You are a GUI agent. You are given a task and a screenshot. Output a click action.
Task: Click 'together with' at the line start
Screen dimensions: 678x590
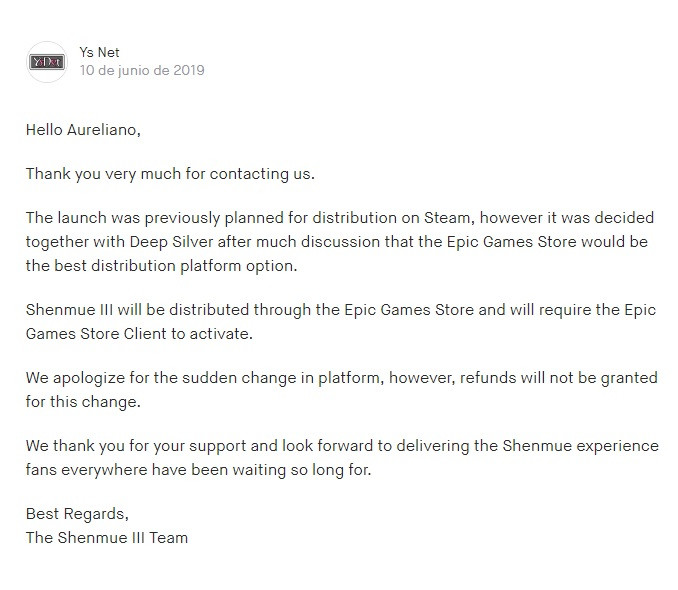[71, 241]
